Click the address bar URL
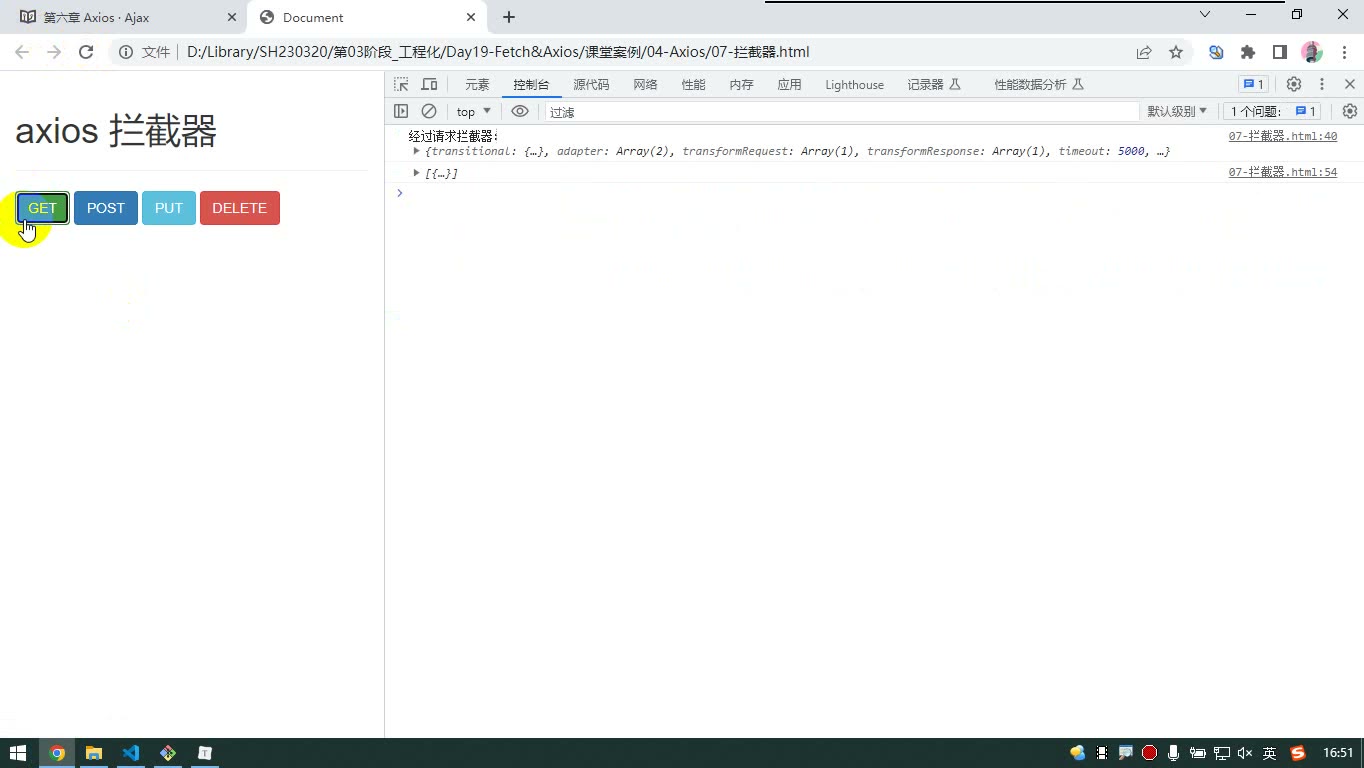 (498, 52)
